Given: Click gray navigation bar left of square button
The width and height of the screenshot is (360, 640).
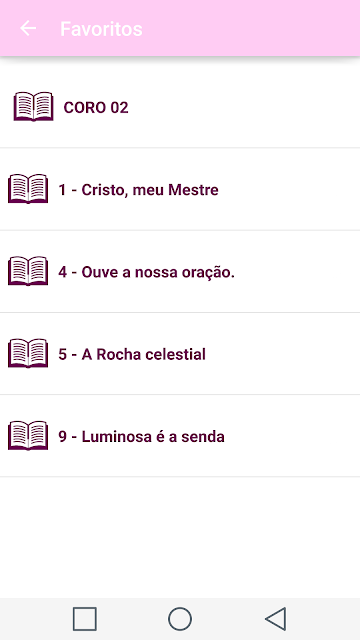Looking at the screenshot, I should (35, 619).
